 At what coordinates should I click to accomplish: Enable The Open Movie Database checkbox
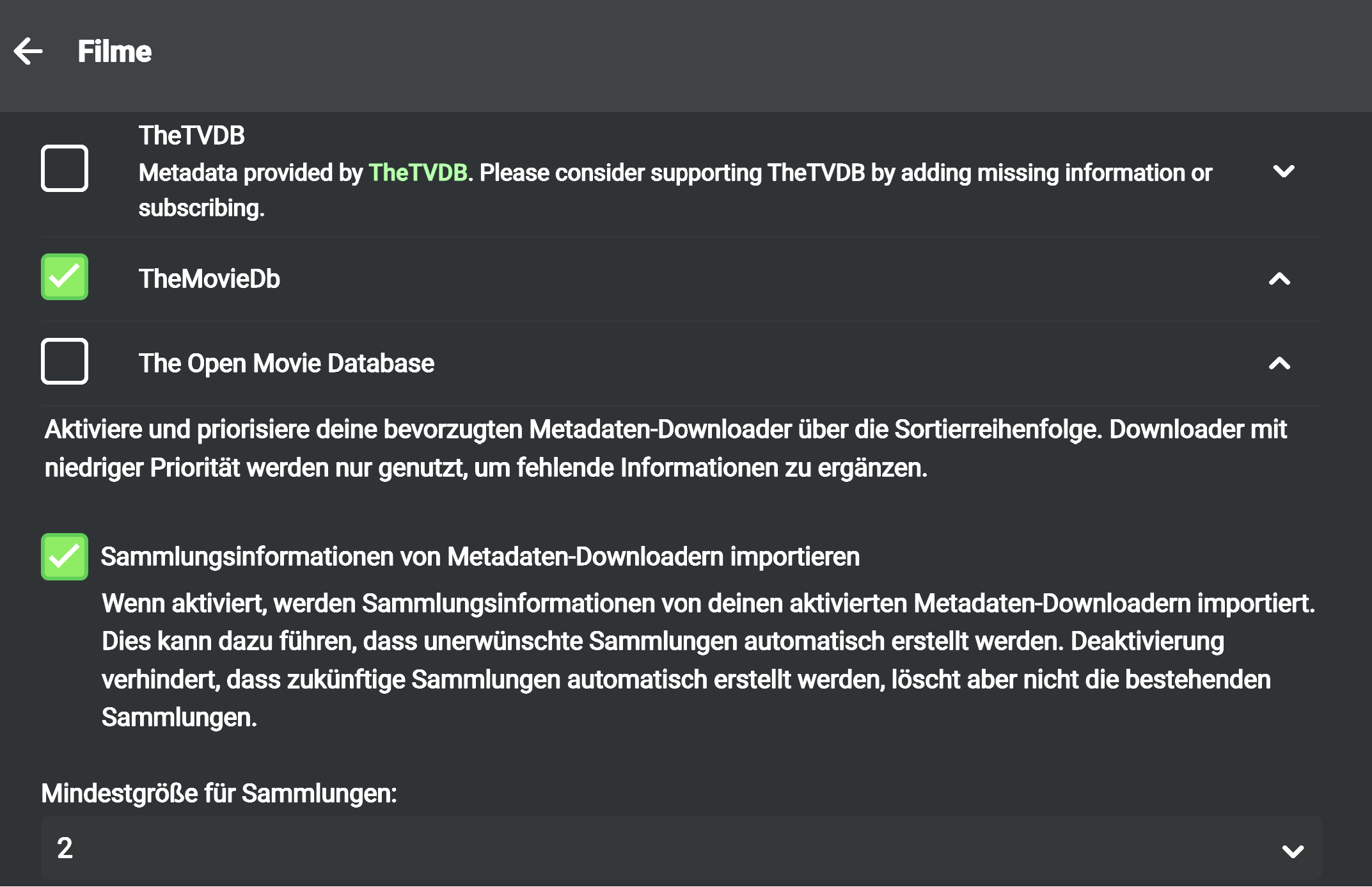(65, 362)
